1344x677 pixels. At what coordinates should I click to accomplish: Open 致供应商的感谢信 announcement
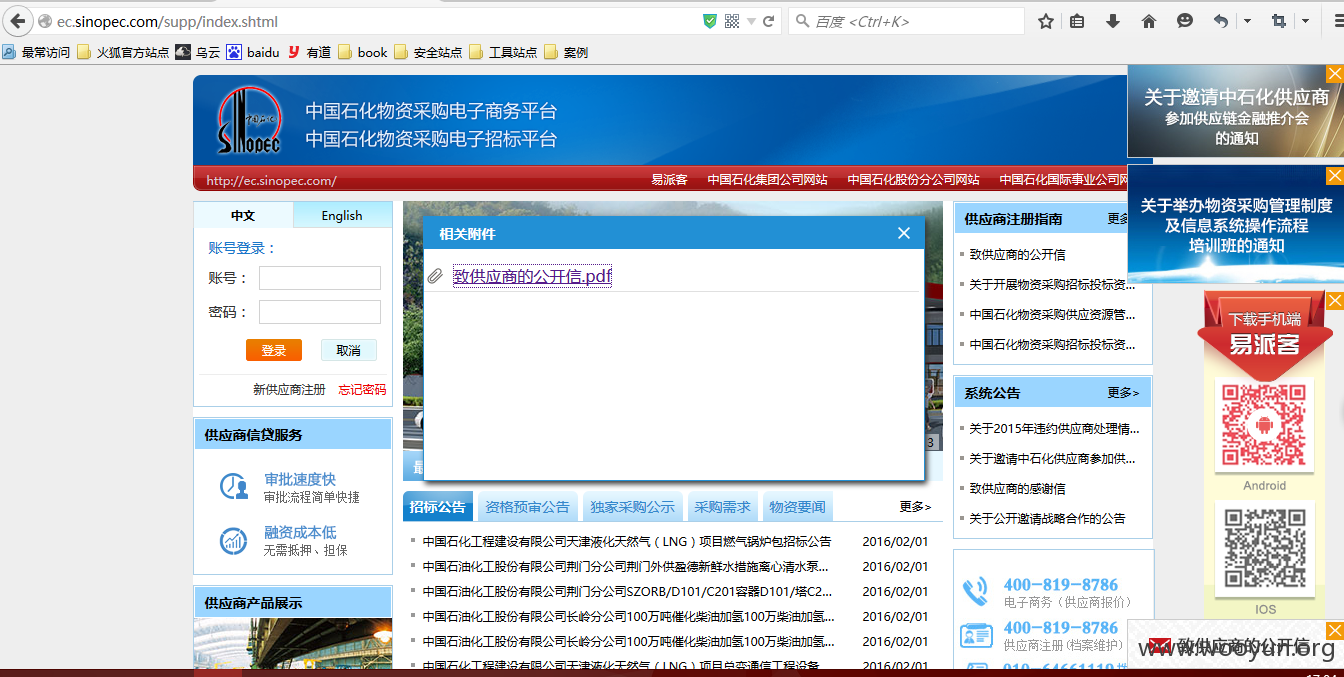1017,488
